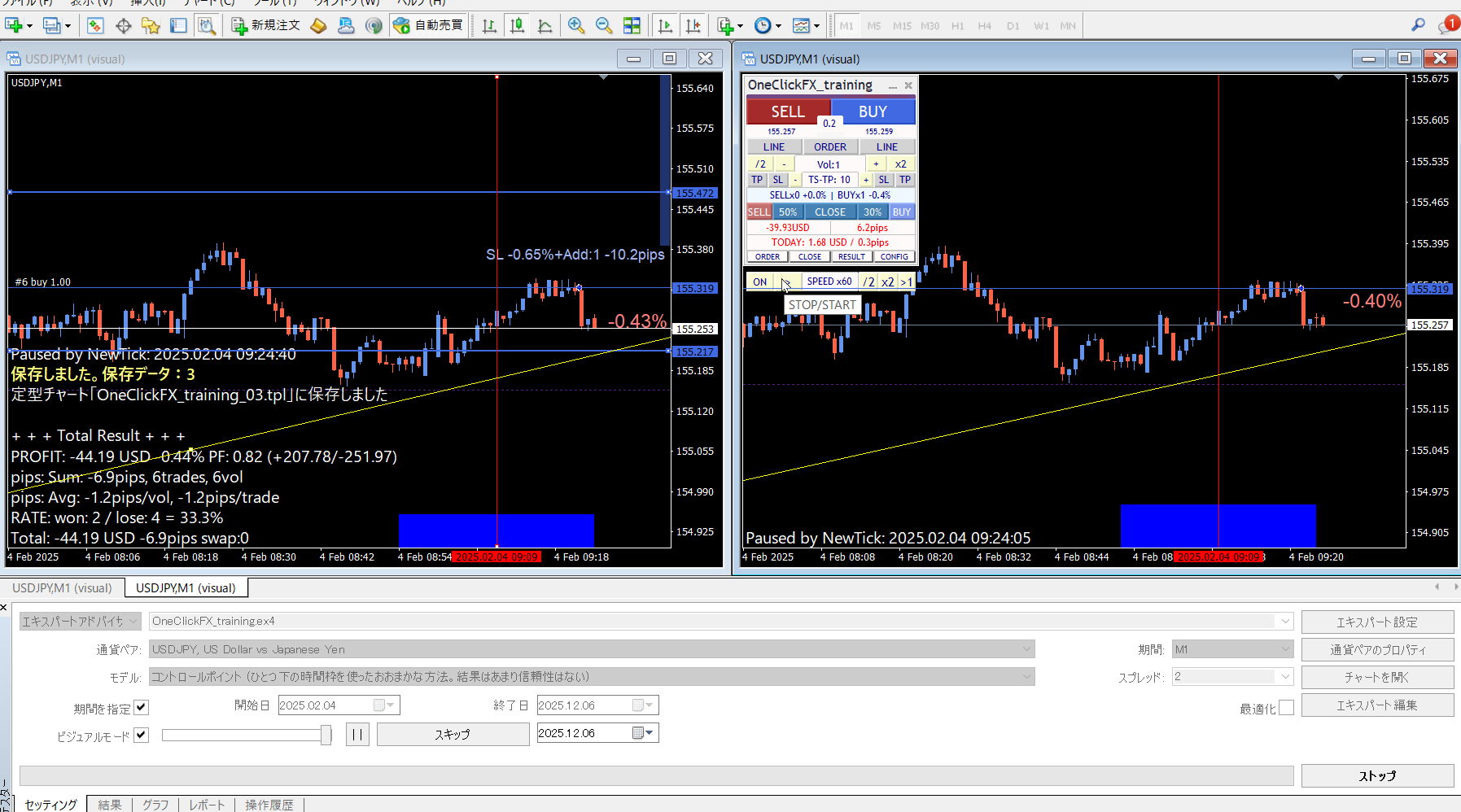Click the ストップ stop button
1461x812 pixels.
click(1377, 775)
